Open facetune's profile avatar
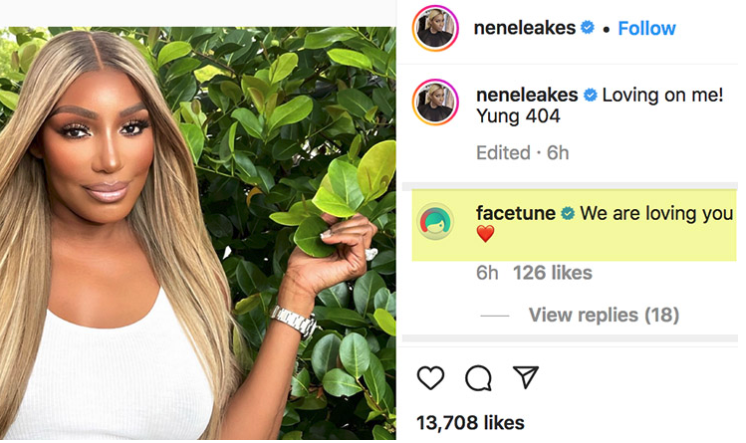This screenshot has height=443, width=746. [x=435, y=222]
